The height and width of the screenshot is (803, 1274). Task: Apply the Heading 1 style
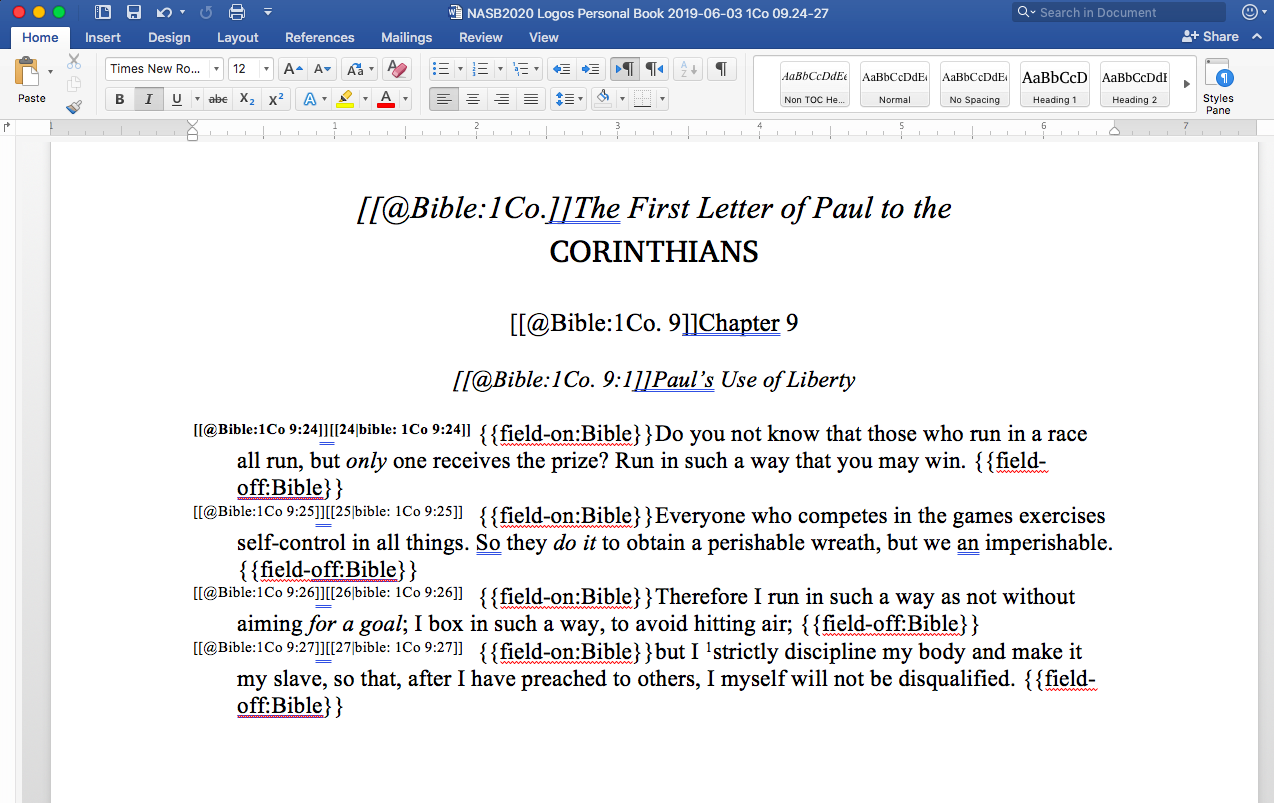(1055, 84)
